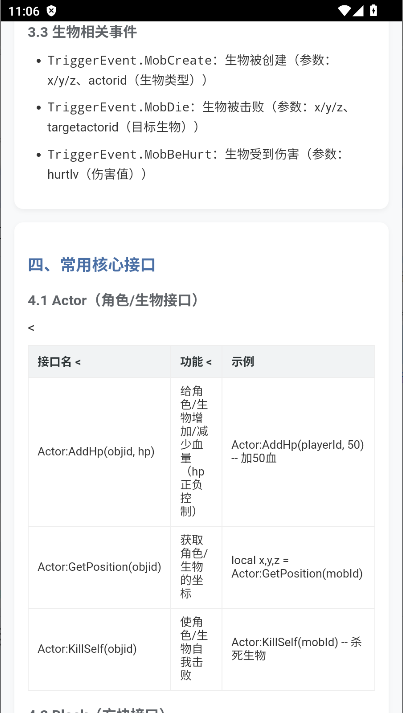Screen dimensions: 403x713
Task: Click the small arrow above the Actor table
Action: click(31, 327)
